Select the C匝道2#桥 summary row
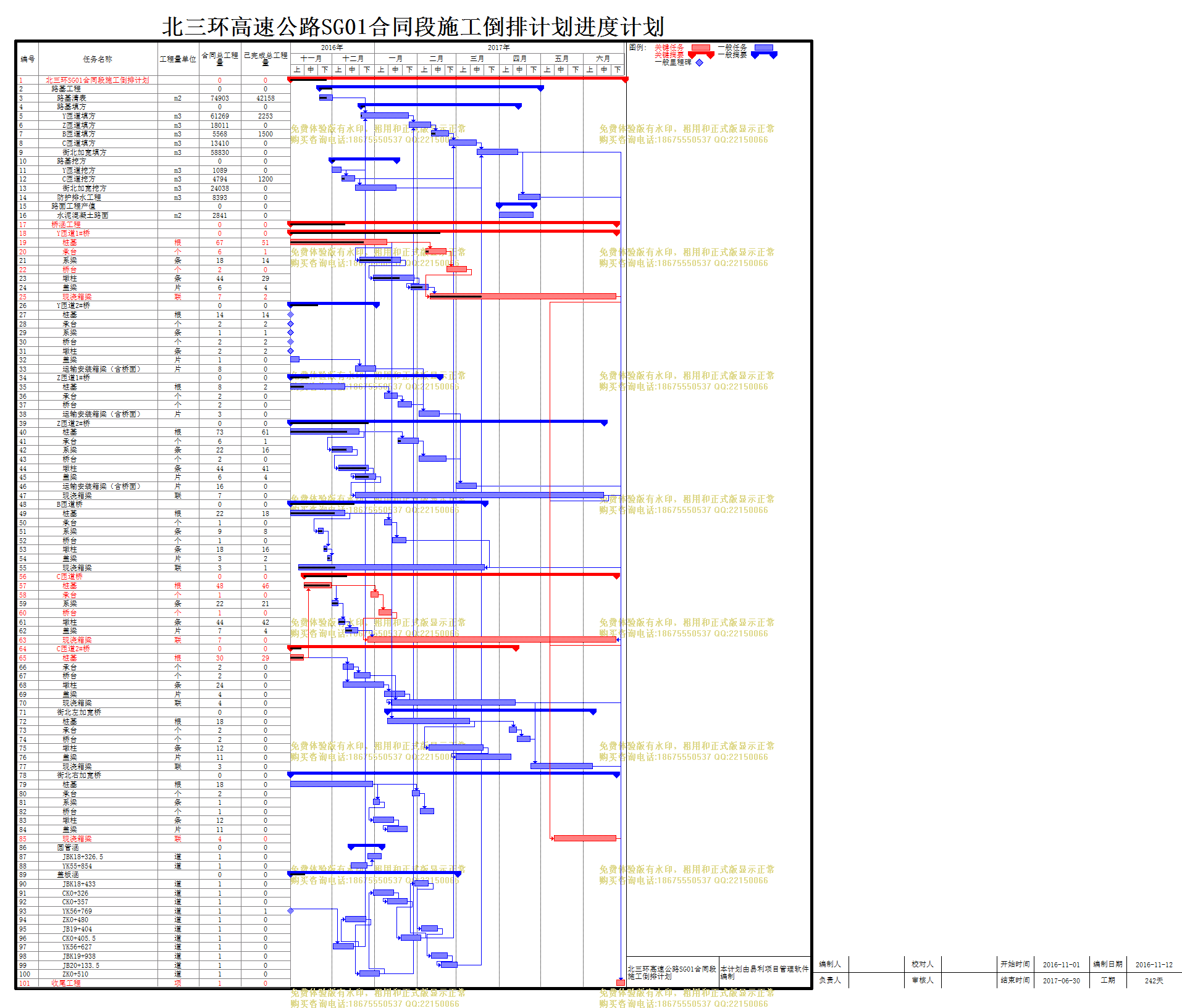Image resolution: width=1182 pixels, height=1008 pixels. click(x=153, y=649)
